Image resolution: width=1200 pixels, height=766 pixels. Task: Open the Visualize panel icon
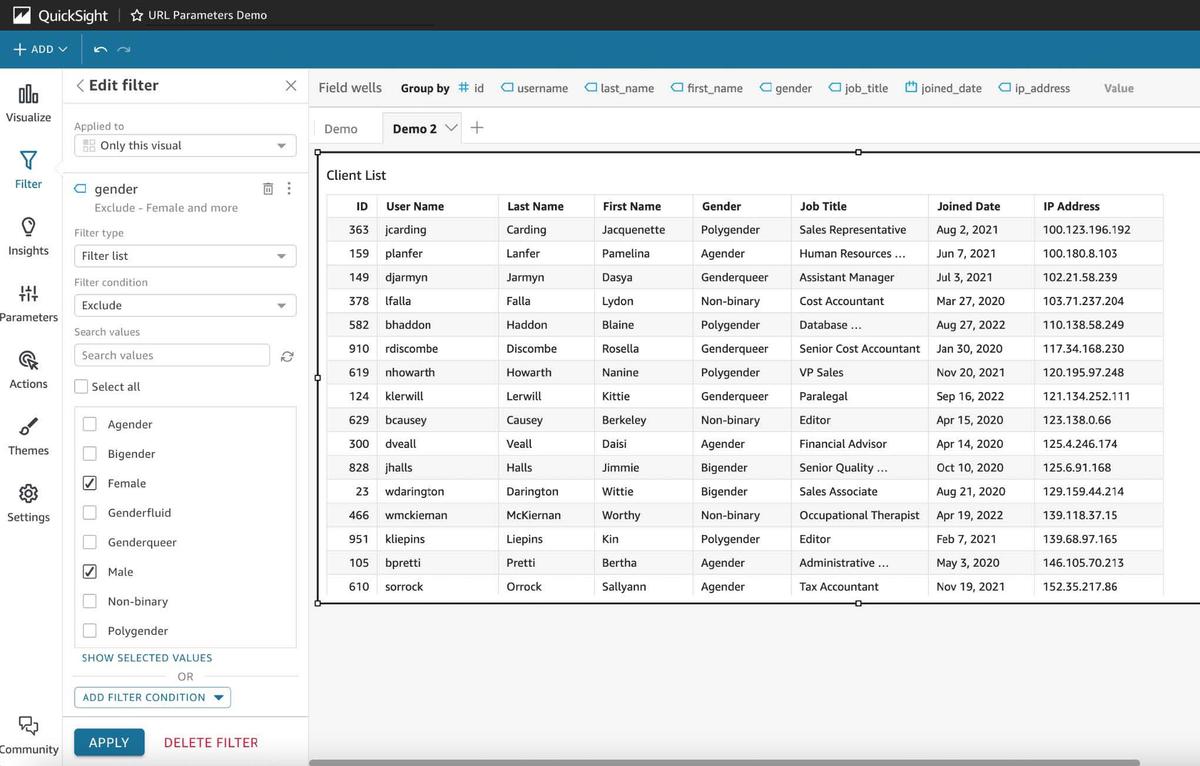point(28,95)
